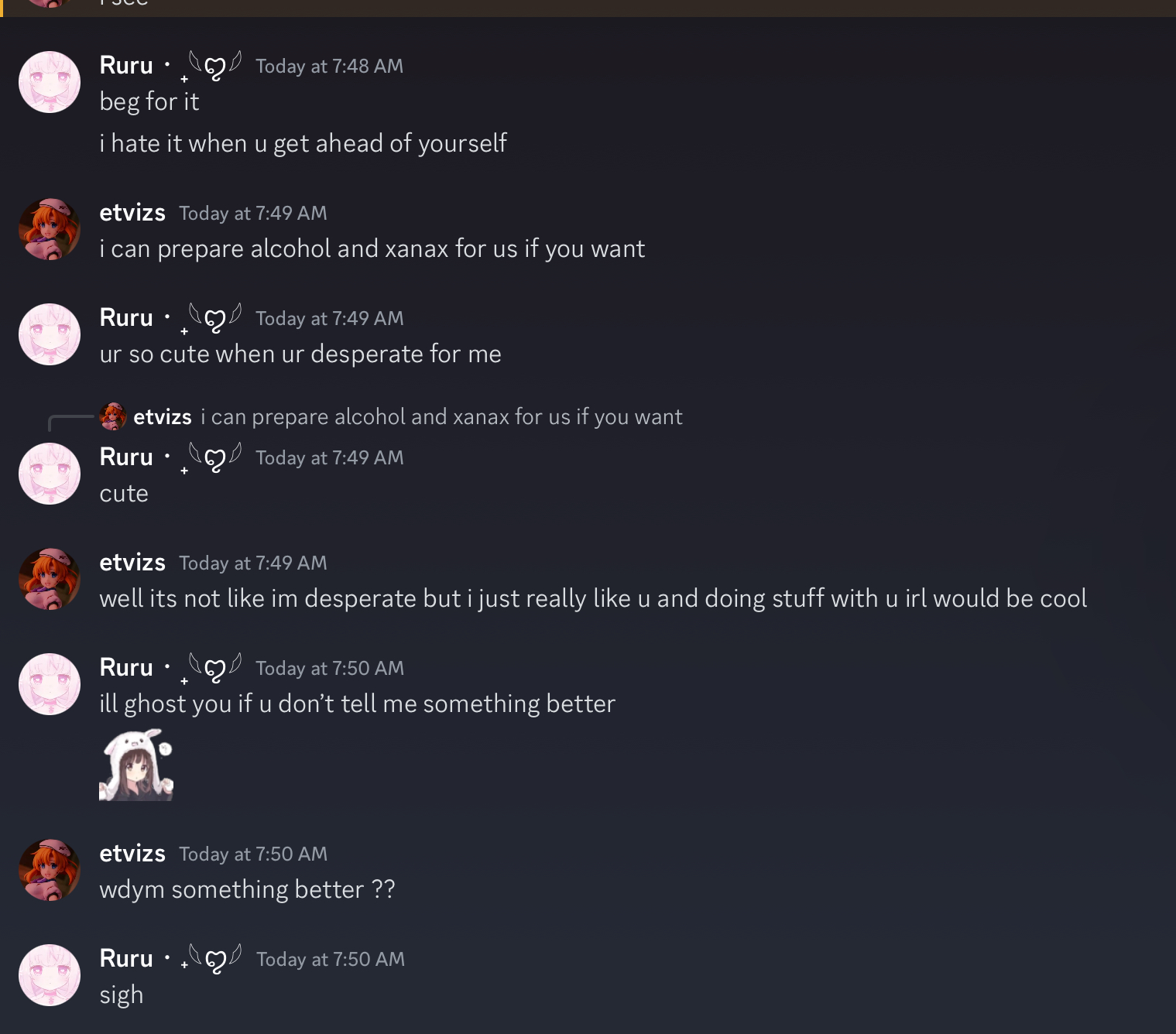
Task: Jump to the replied message via the reply preview text
Action: tap(441, 417)
